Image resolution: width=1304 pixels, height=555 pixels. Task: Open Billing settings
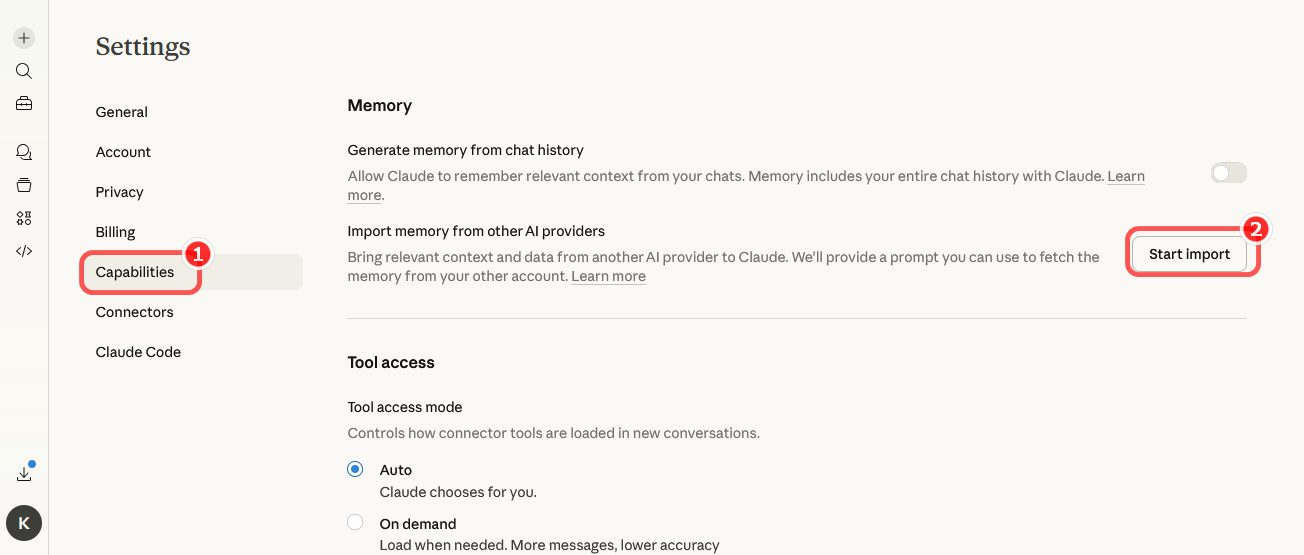[x=115, y=232]
